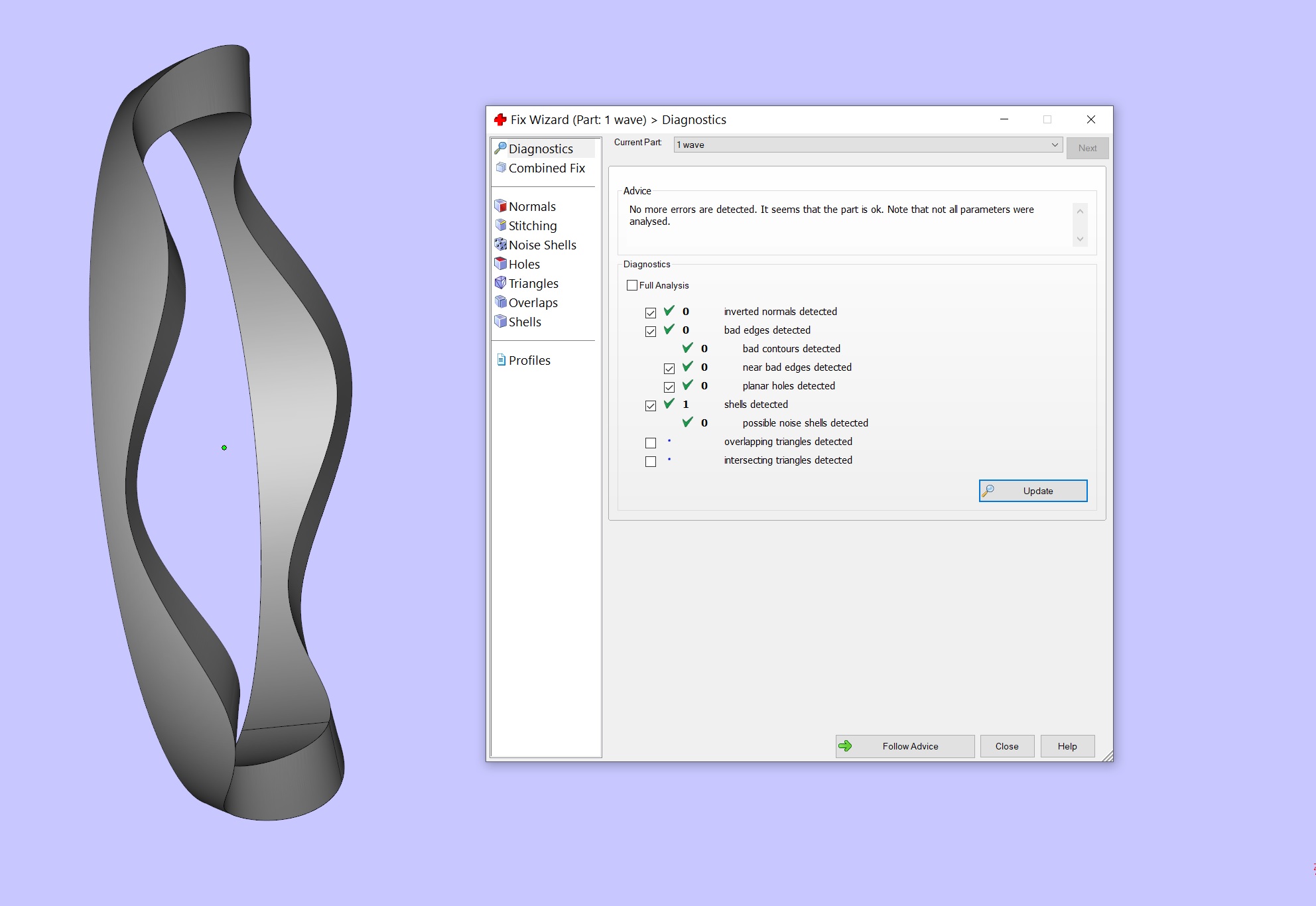Click the Follow Advice button

click(905, 746)
